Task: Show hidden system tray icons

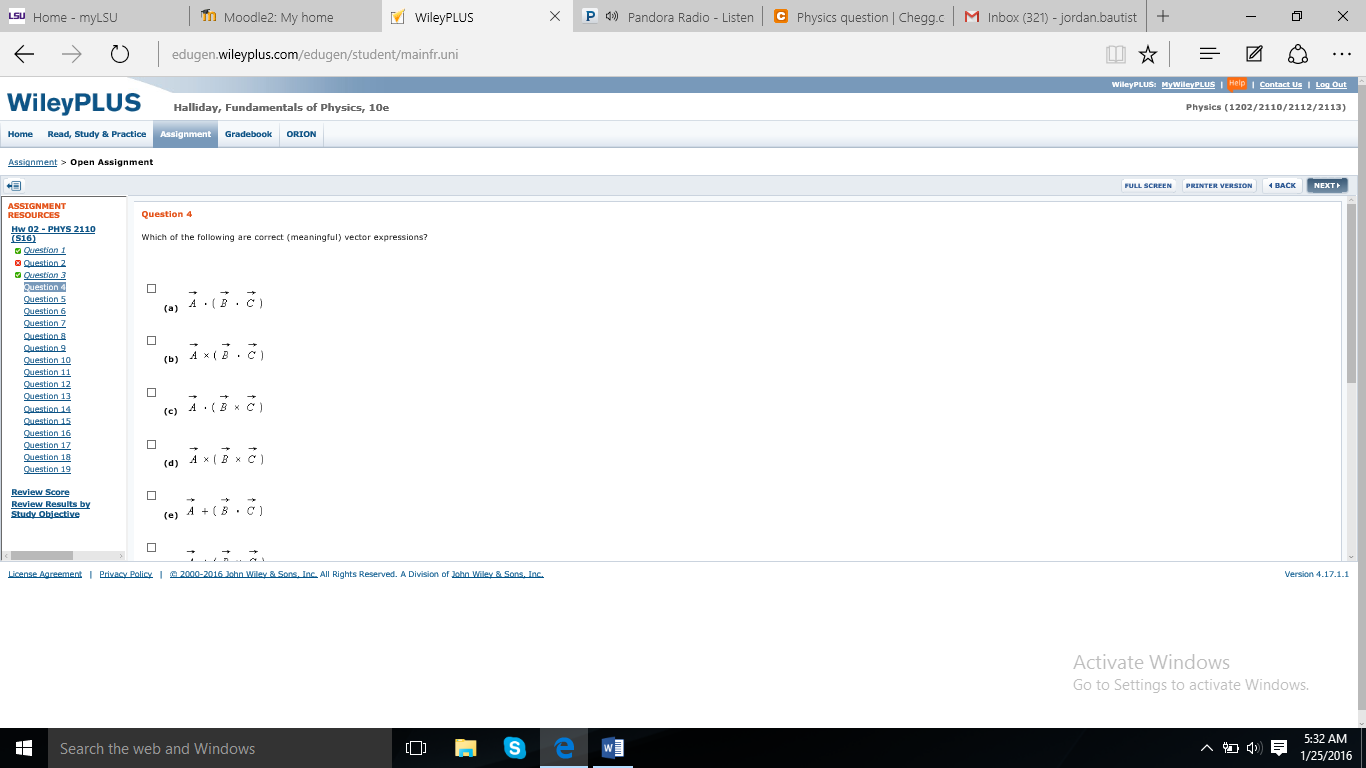Action: coord(1207,748)
